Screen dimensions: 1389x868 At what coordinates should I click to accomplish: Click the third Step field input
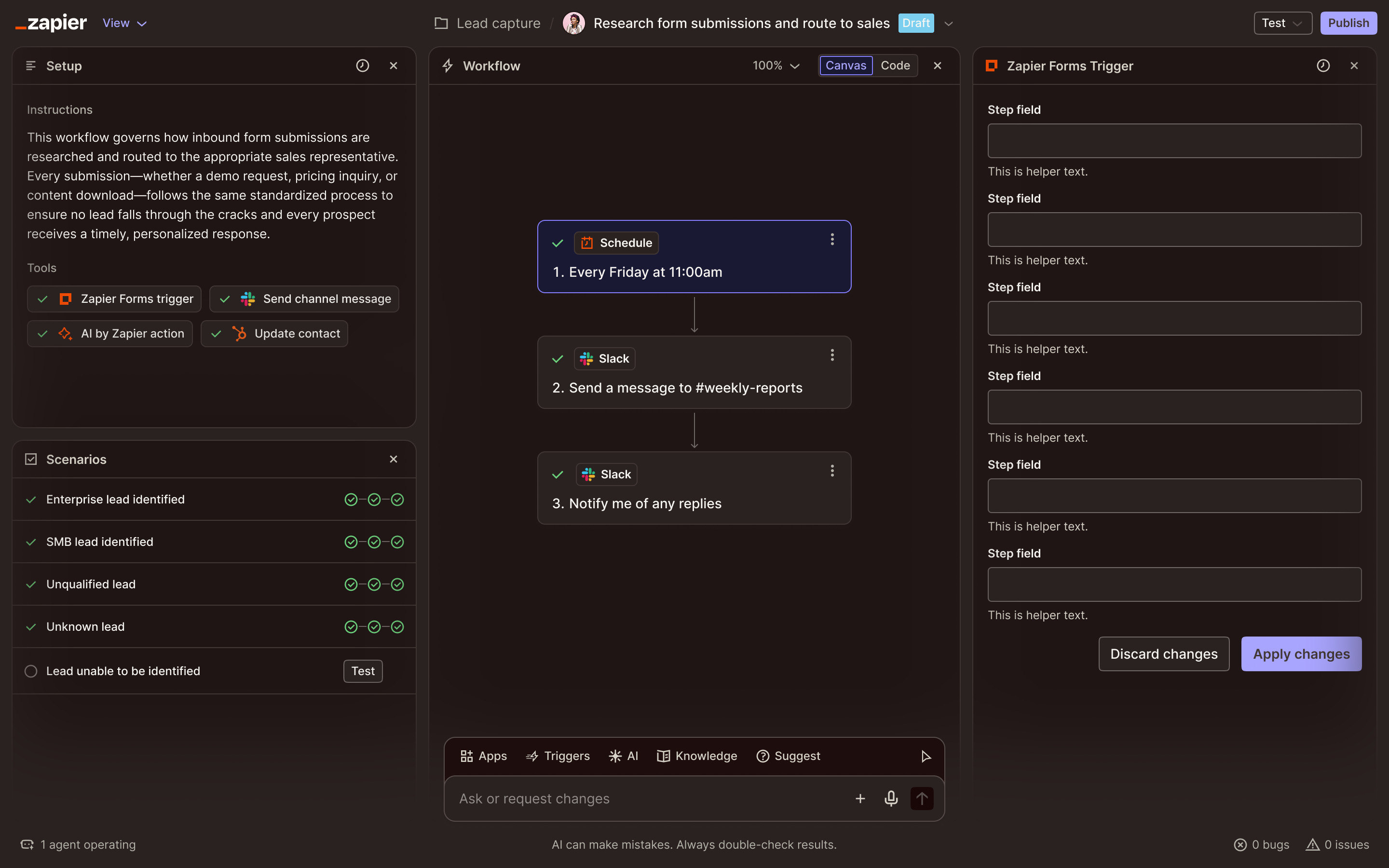(x=1174, y=318)
